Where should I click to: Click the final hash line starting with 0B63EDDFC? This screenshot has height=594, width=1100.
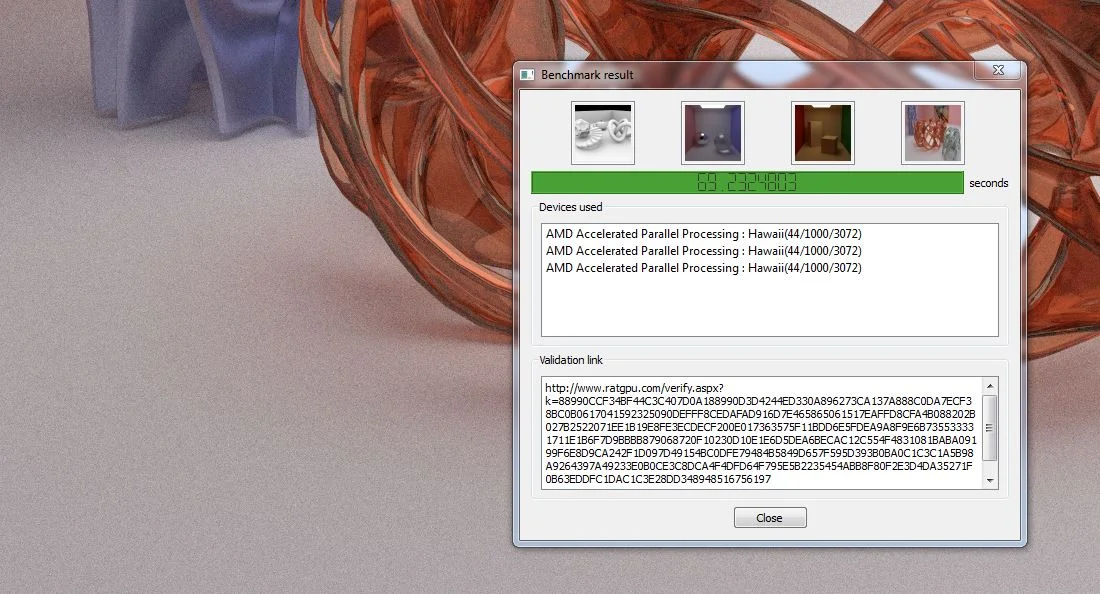(x=658, y=479)
